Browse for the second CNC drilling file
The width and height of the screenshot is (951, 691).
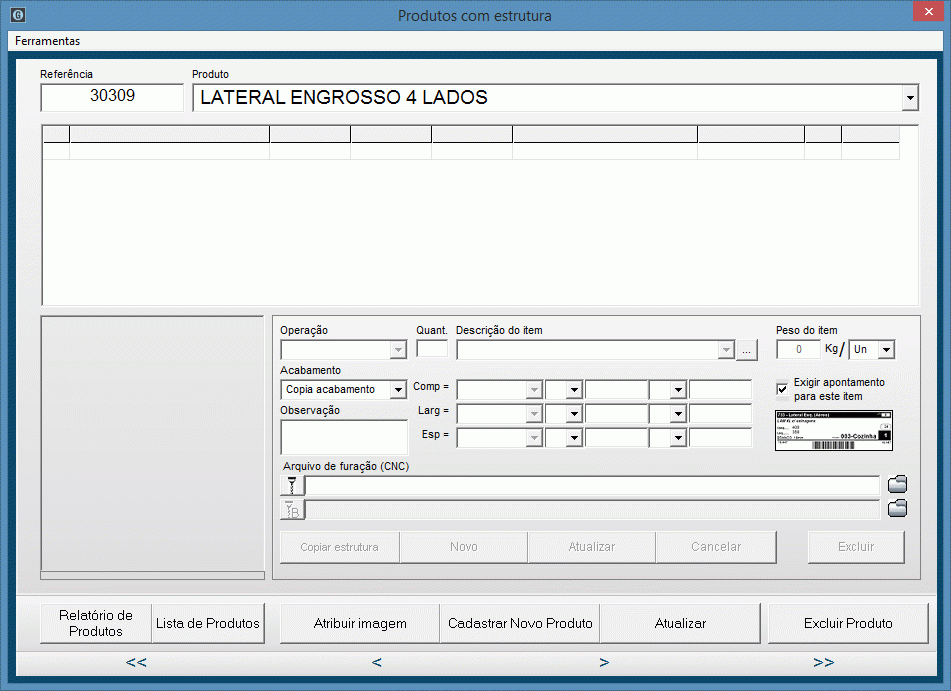897,508
